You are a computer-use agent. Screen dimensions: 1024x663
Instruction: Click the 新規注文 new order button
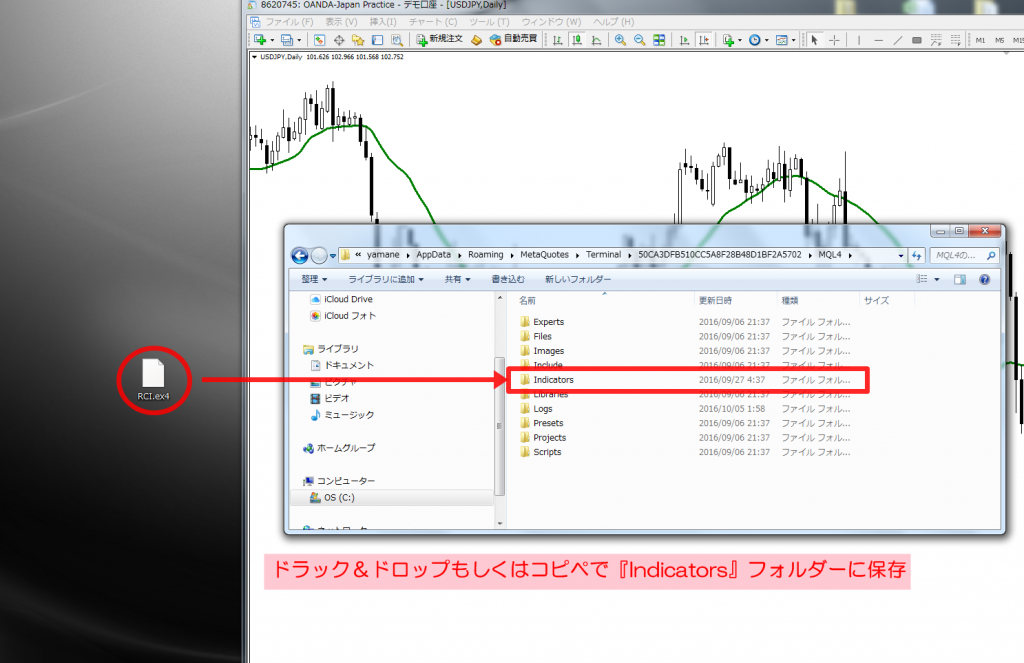440,39
